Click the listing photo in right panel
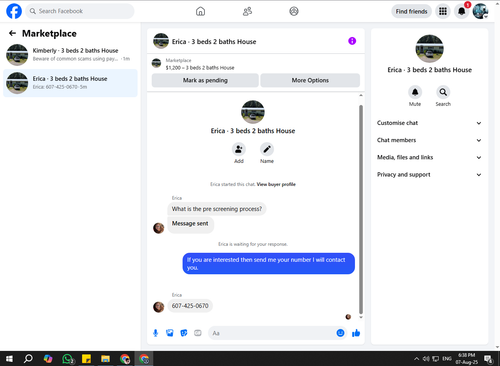The width and height of the screenshot is (500, 366). (x=429, y=49)
